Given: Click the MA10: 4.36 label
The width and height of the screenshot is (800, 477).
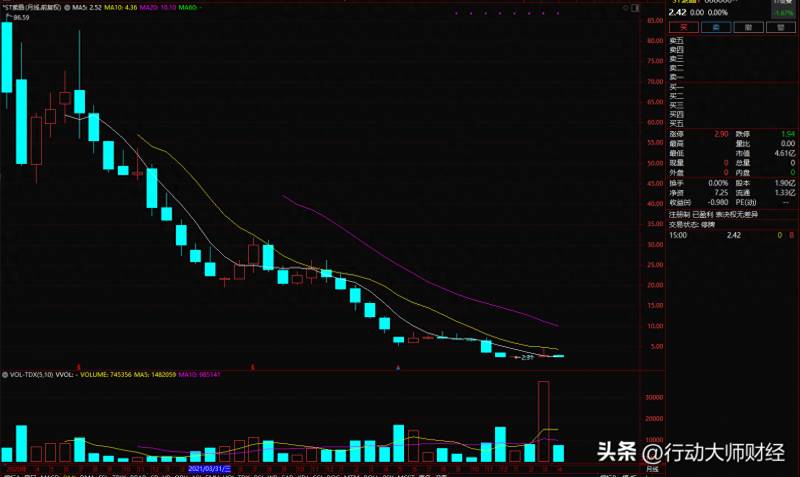Looking at the screenshot, I should click(120, 8).
